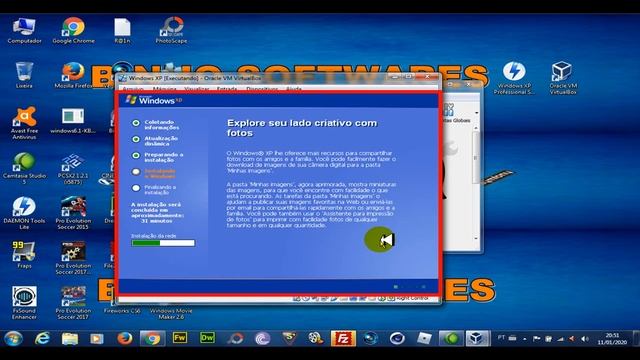Open the Lixeira recycle bin icon
The width and height of the screenshot is (640, 360).
[24, 76]
